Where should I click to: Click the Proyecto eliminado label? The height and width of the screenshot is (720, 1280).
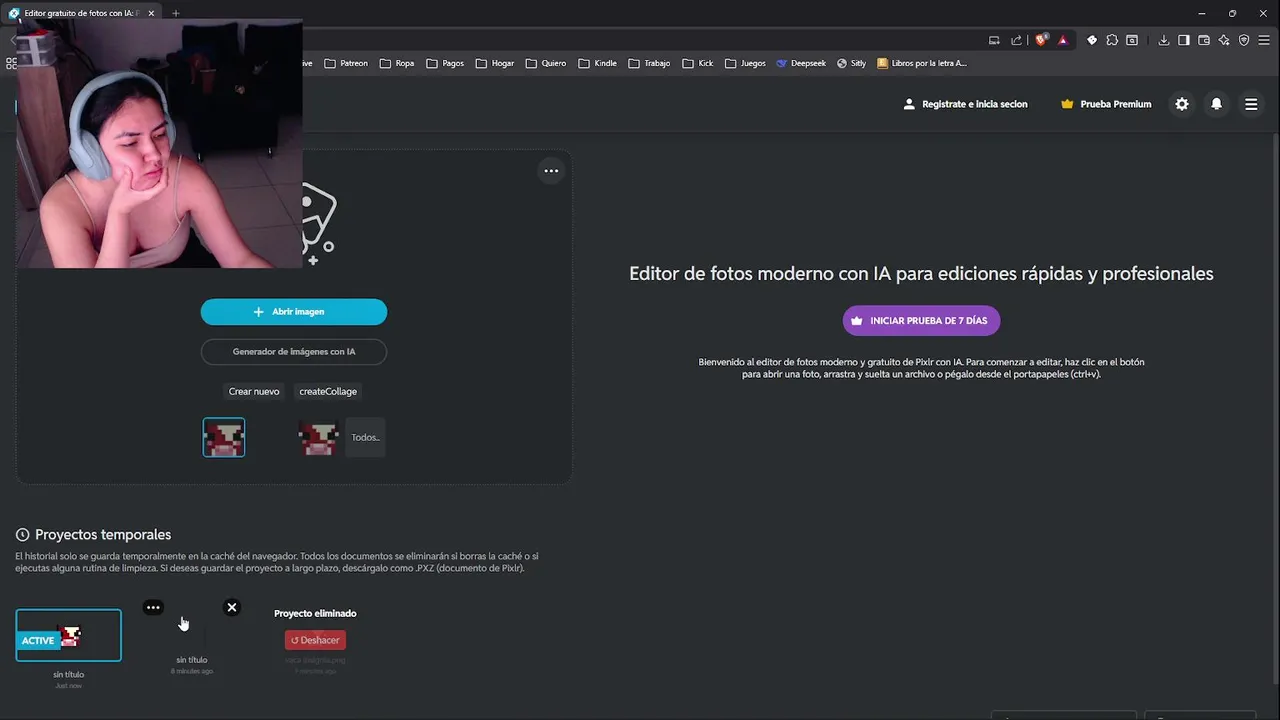point(315,613)
